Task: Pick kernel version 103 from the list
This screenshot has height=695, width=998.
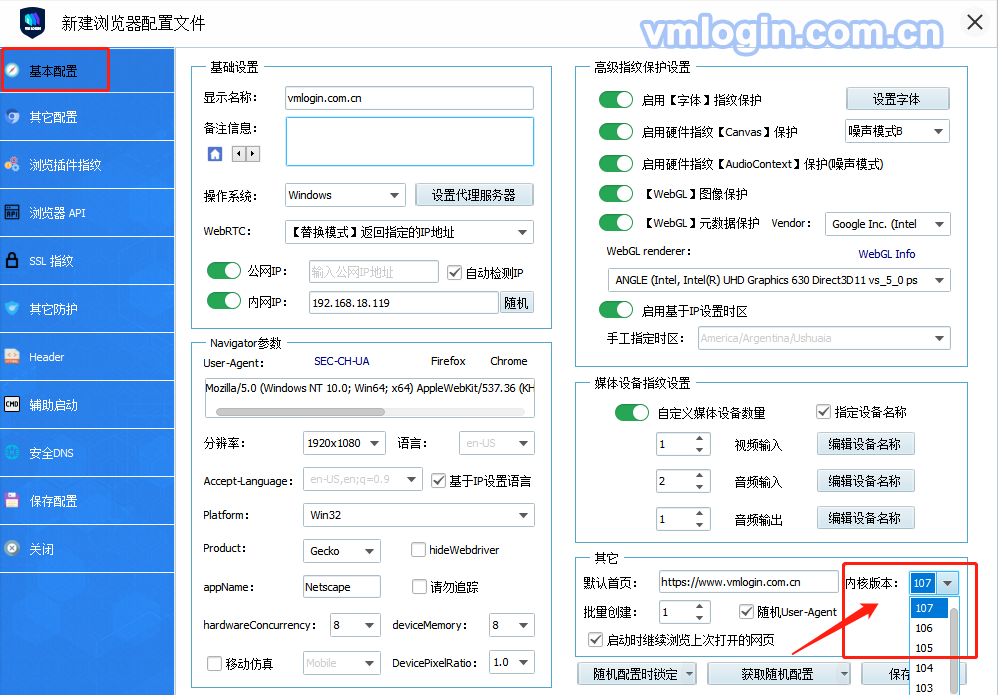Action: (929, 687)
